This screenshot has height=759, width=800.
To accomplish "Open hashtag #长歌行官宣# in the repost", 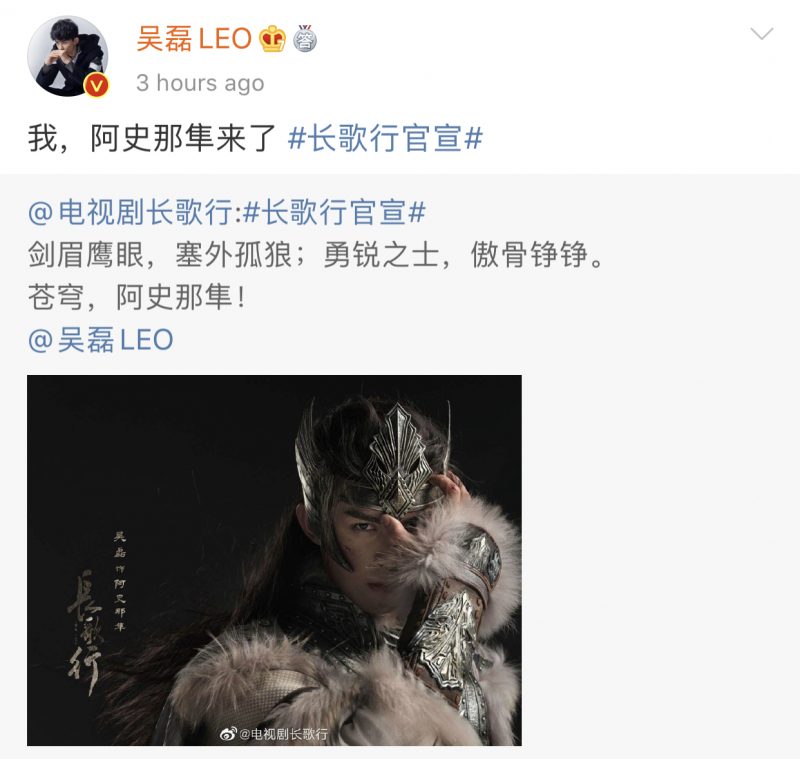I will 334,212.
